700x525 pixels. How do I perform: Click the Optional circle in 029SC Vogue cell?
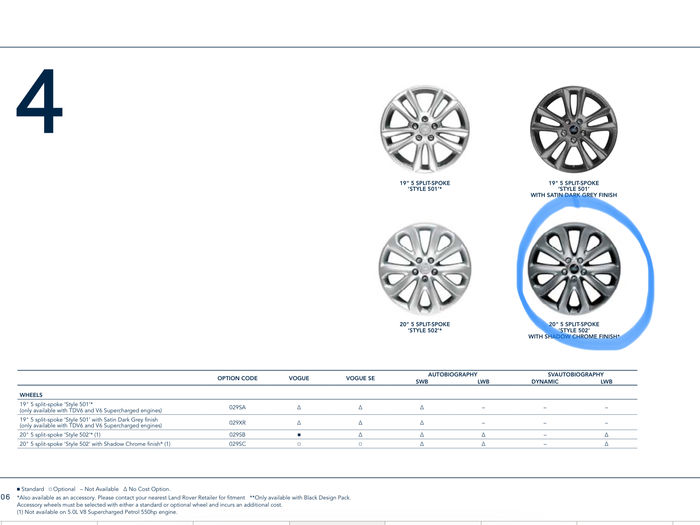pyautogui.click(x=299, y=444)
